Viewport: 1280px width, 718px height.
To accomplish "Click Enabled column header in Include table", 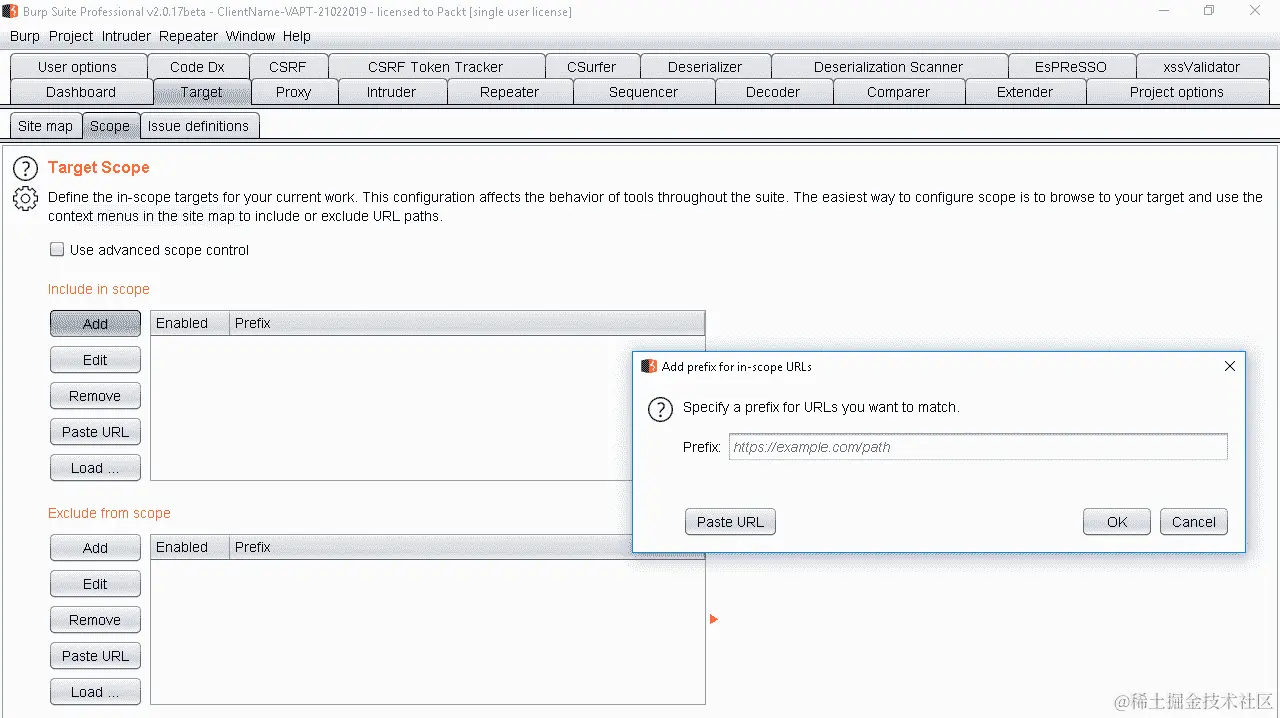I will coord(190,323).
